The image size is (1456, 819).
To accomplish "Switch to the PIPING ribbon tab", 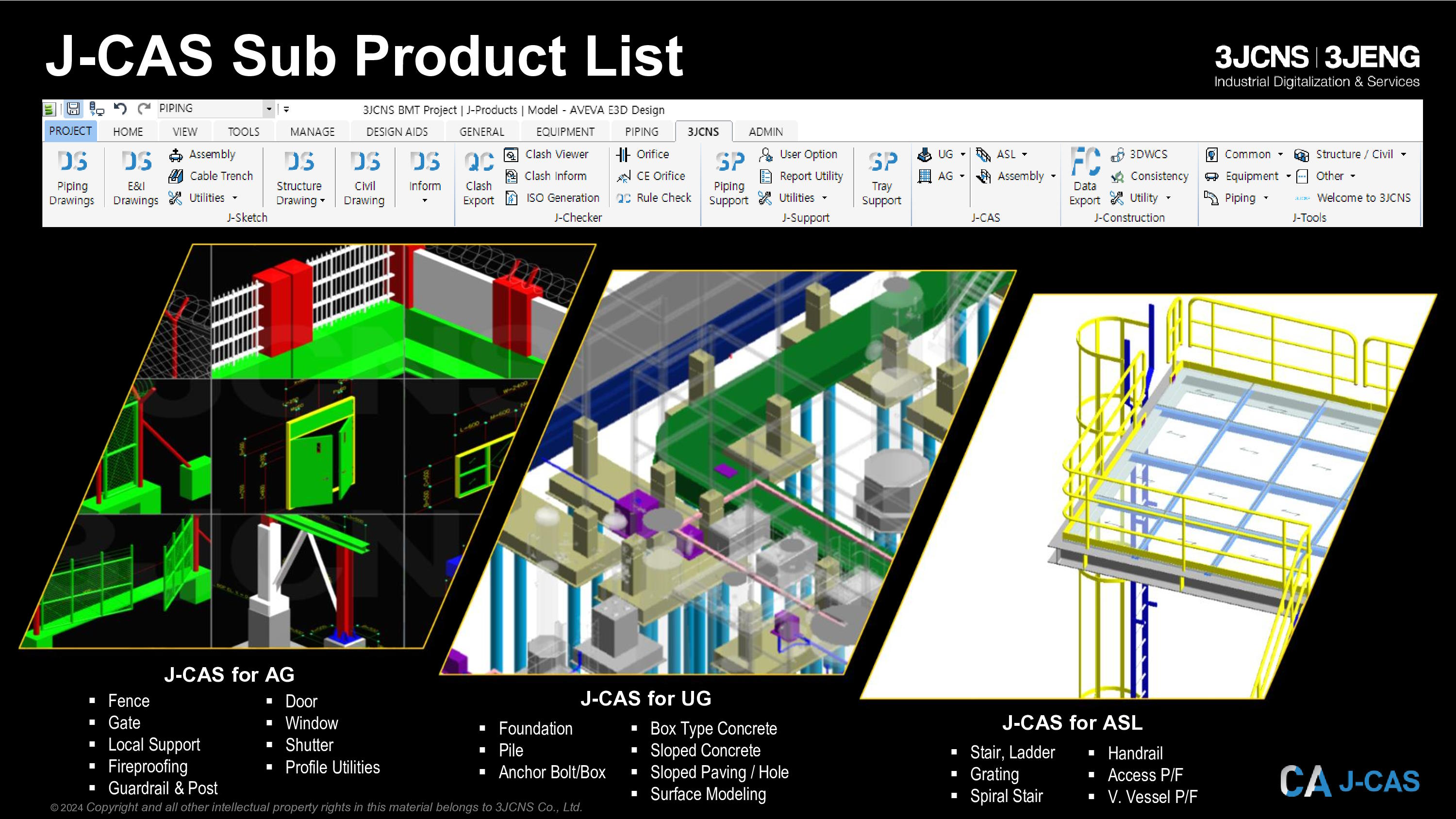I will 642,131.
